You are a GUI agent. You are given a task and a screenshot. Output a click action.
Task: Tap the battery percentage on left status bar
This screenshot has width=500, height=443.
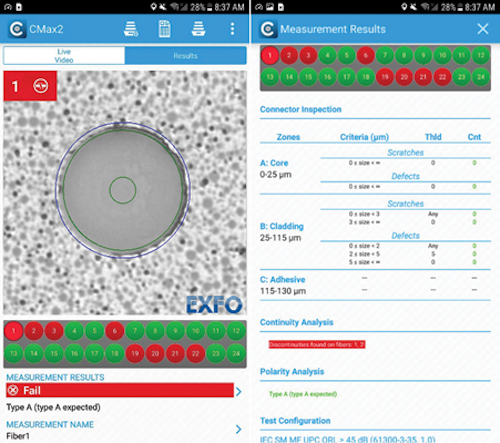point(198,7)
